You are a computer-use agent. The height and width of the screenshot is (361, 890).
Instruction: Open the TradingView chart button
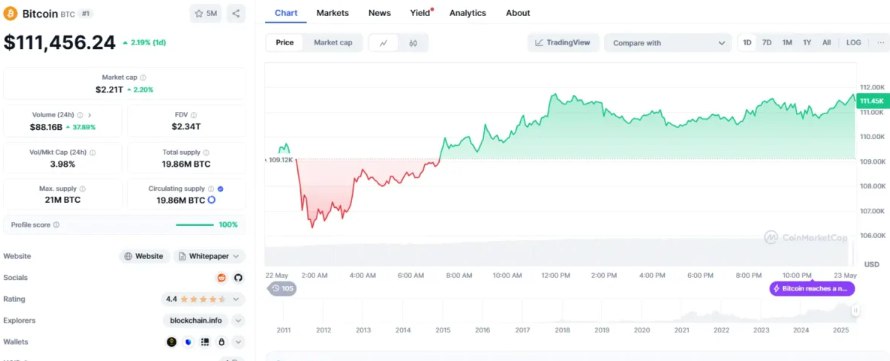point(563,43)
